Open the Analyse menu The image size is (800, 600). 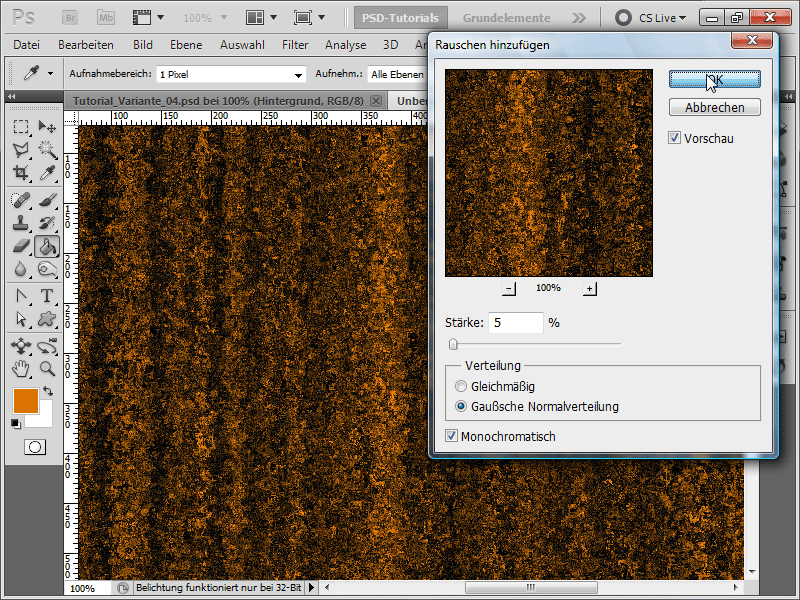click(345, 45)
